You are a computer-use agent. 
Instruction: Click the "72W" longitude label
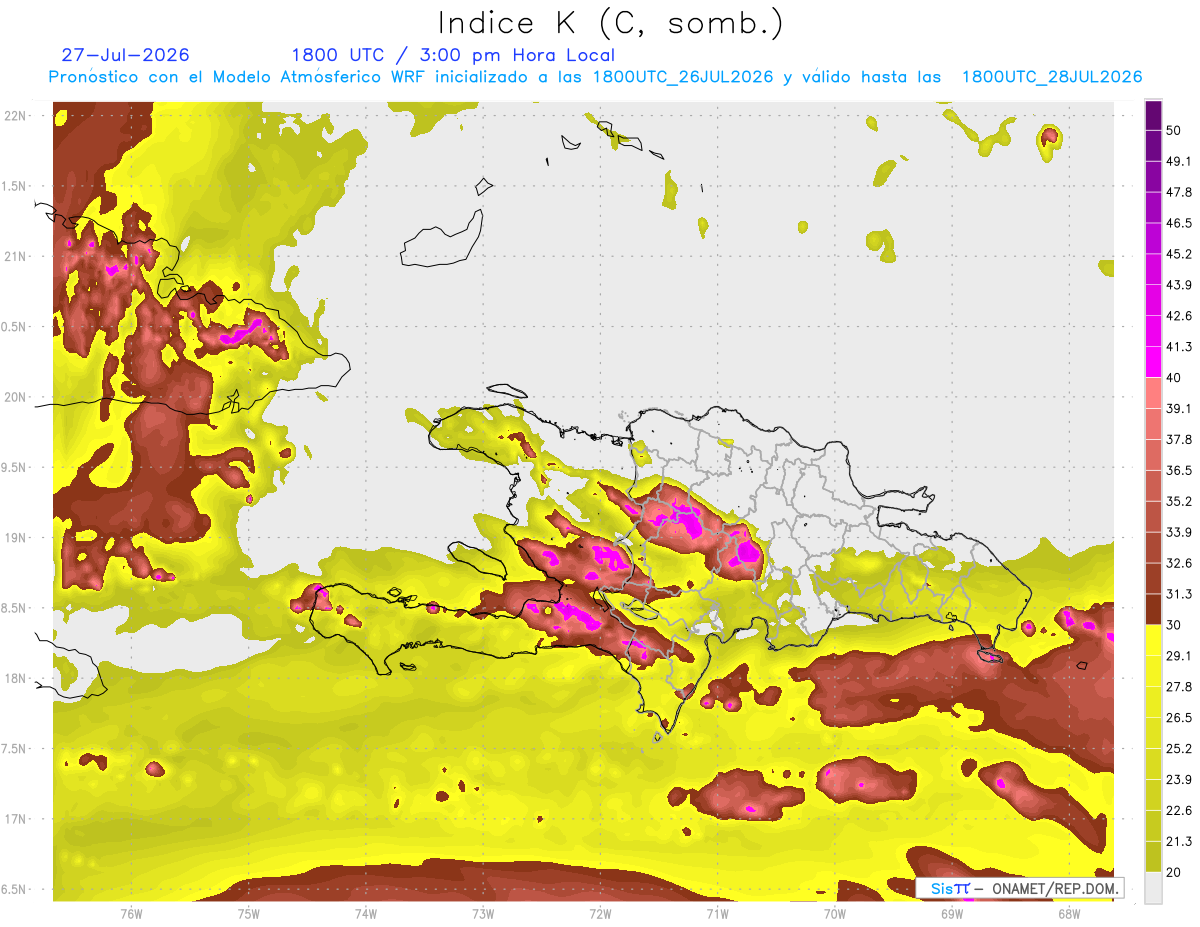coord(600,914)
